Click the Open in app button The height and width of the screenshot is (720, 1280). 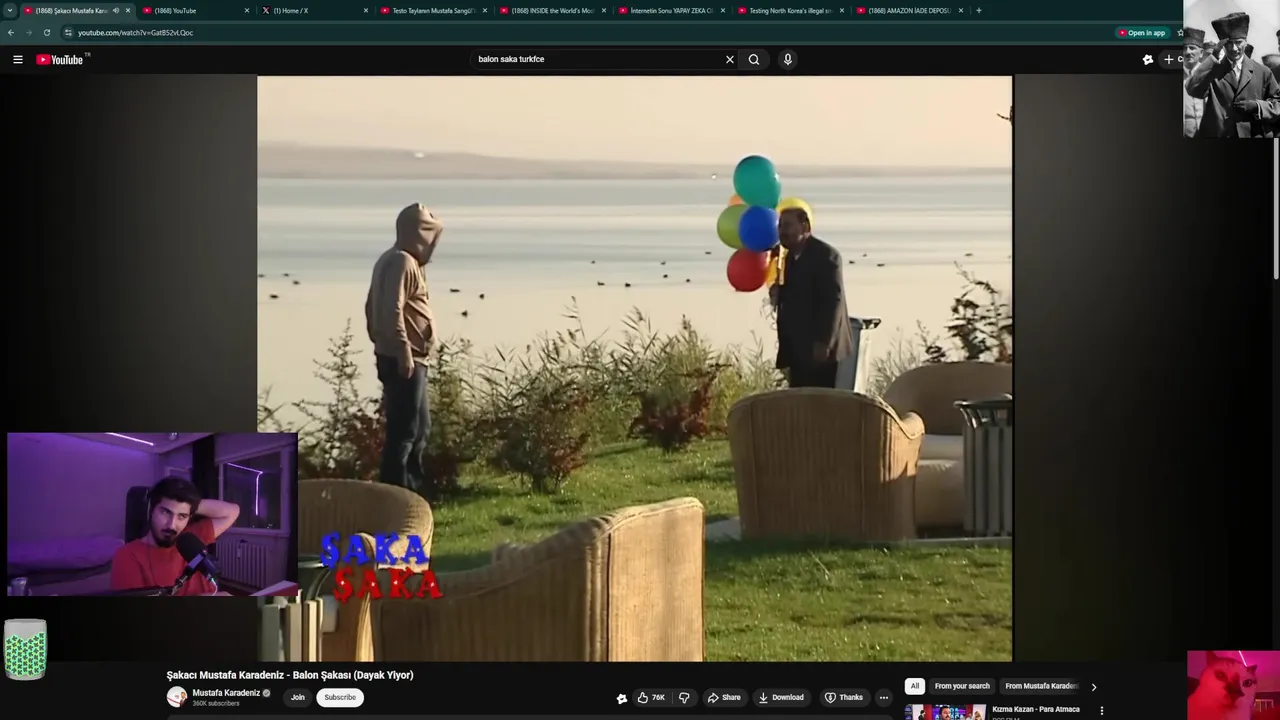point(1142,33)
